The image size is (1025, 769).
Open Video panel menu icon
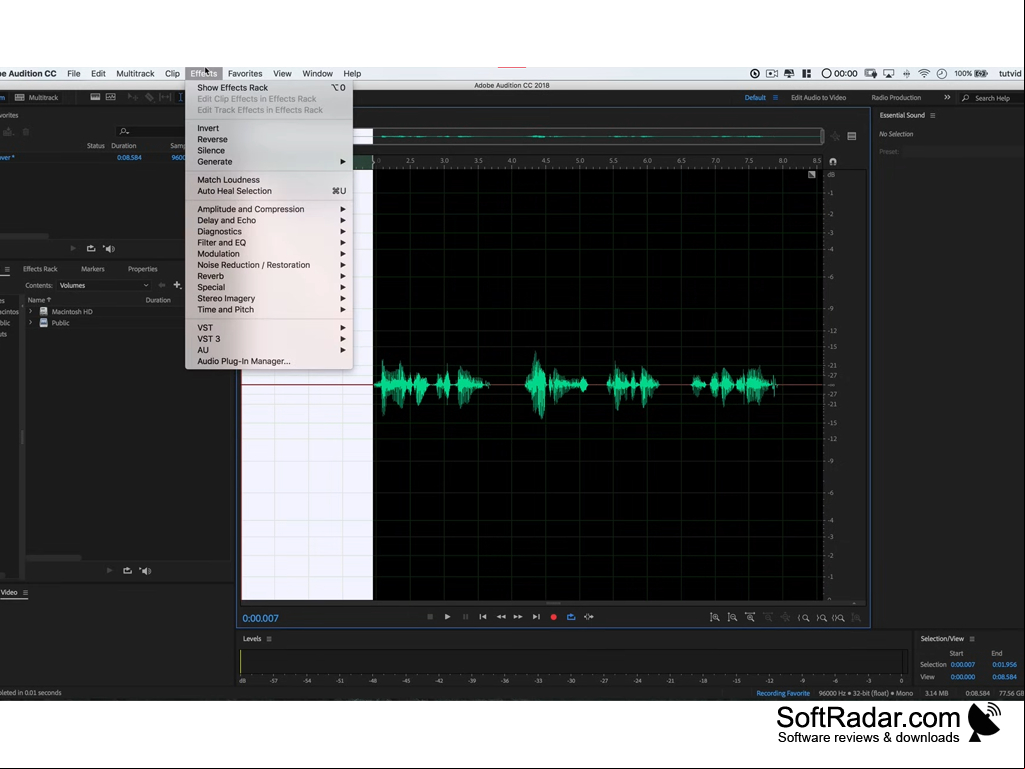click(25, 592)
